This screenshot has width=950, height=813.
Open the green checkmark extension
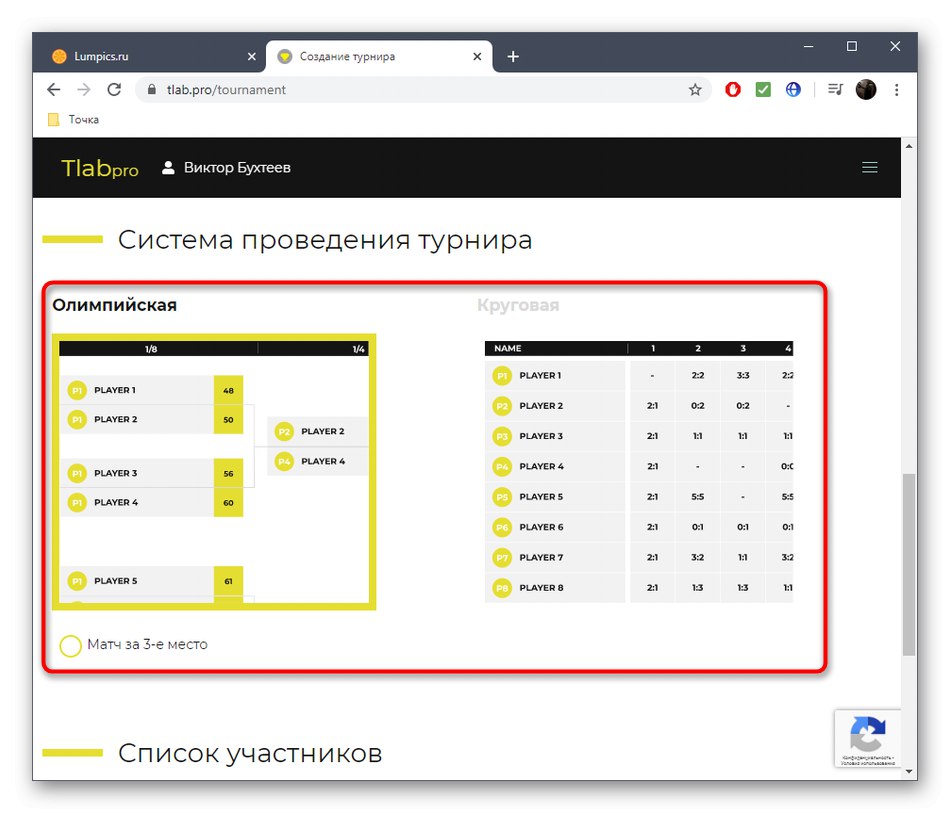pyautogui.click(x=762, y=89)
